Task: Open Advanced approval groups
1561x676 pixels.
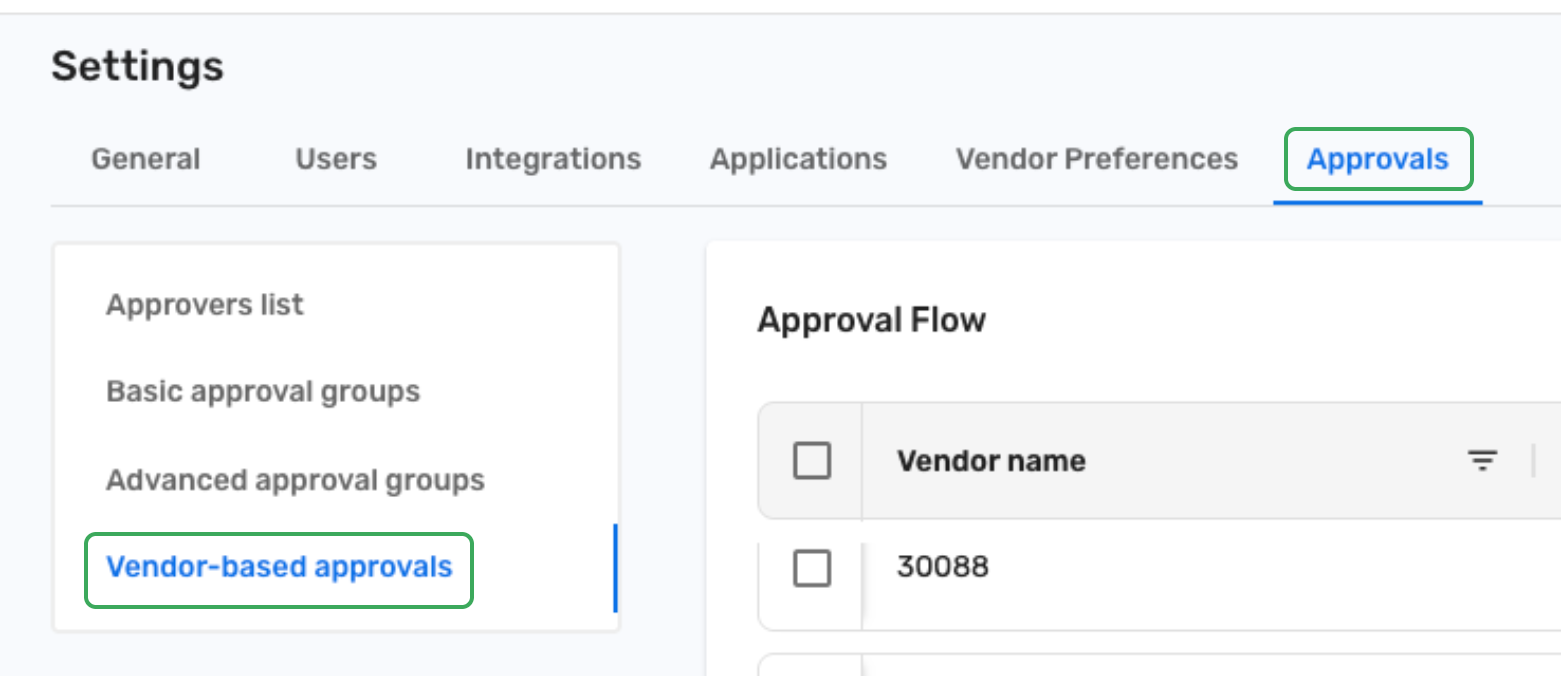Action: point(295,480)
